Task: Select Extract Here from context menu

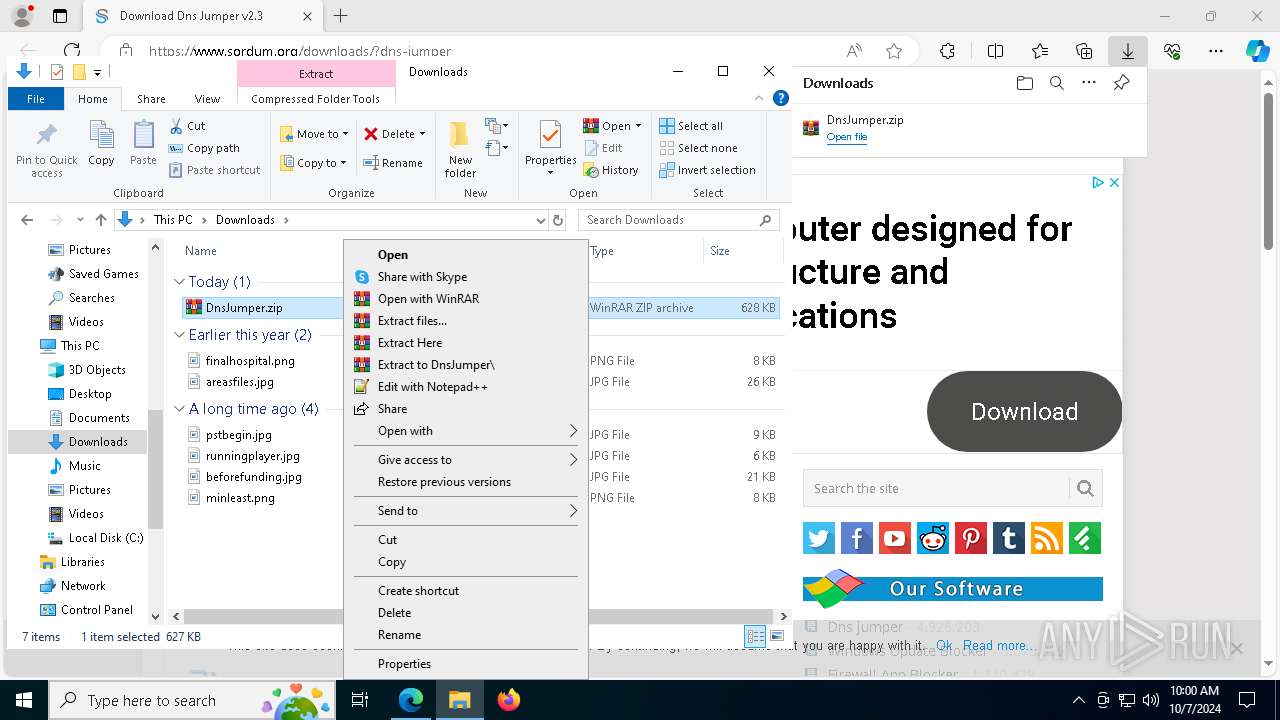Action: point(466,343)
